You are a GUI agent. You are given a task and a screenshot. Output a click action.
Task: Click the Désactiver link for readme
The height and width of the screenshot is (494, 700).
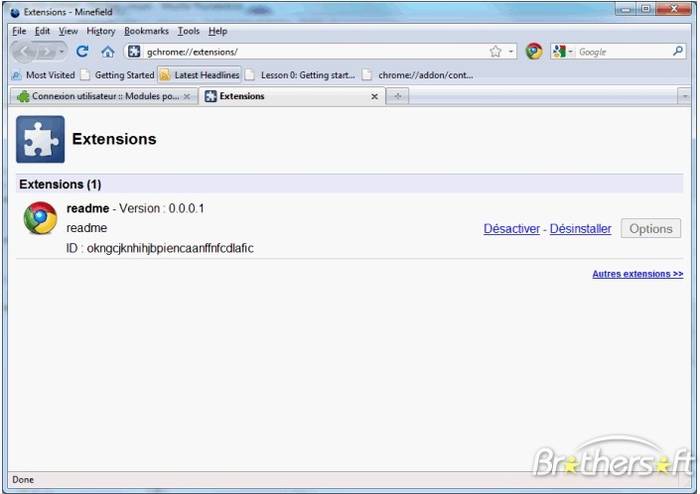pyautogui.click(x=512, y=228)
